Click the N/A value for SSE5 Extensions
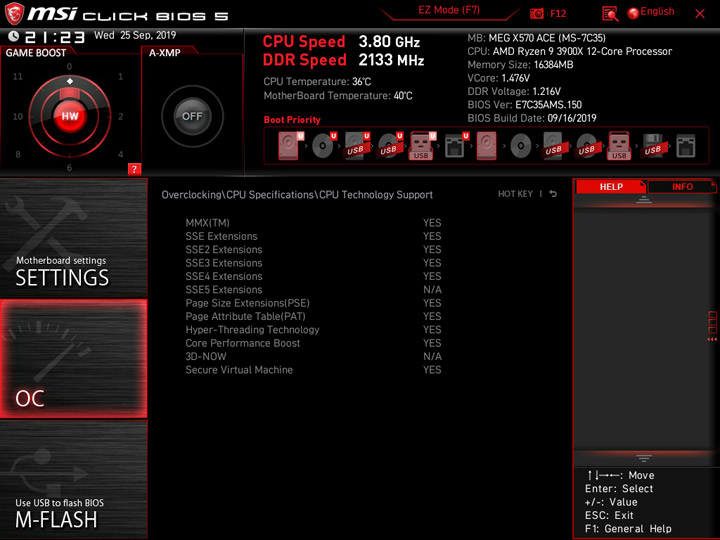This screenshot has width=720, height=540. click(x=432, y=290)
